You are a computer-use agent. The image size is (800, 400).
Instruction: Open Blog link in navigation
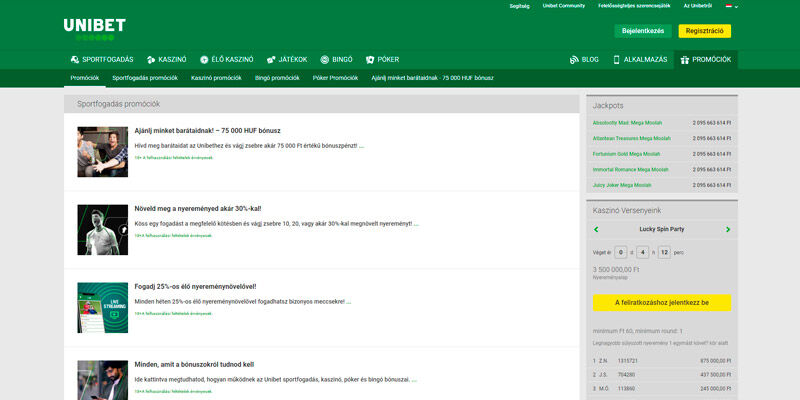584,60
